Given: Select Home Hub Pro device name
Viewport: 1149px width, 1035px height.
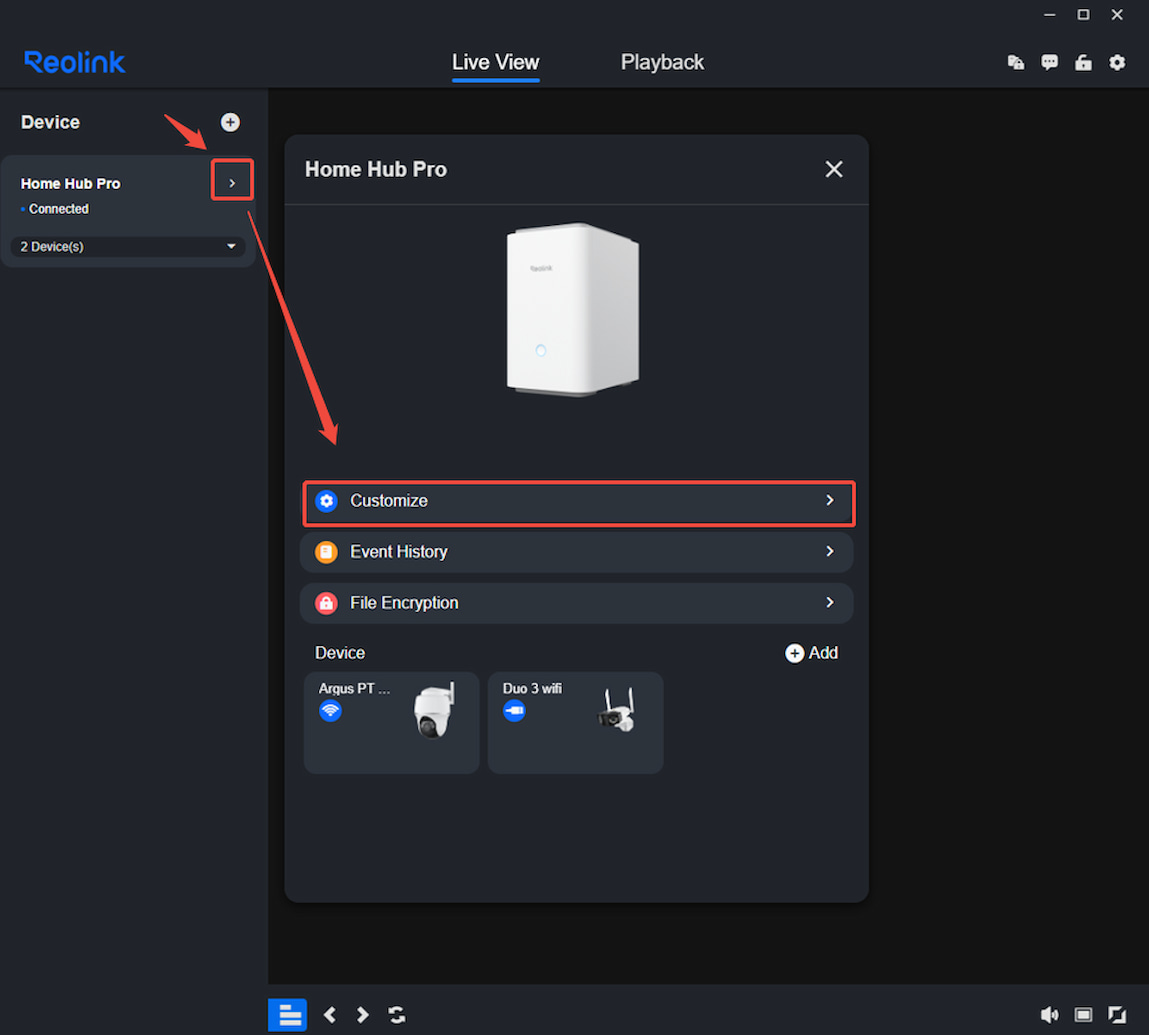Looking at the screenshot, I should coord(70,183).
